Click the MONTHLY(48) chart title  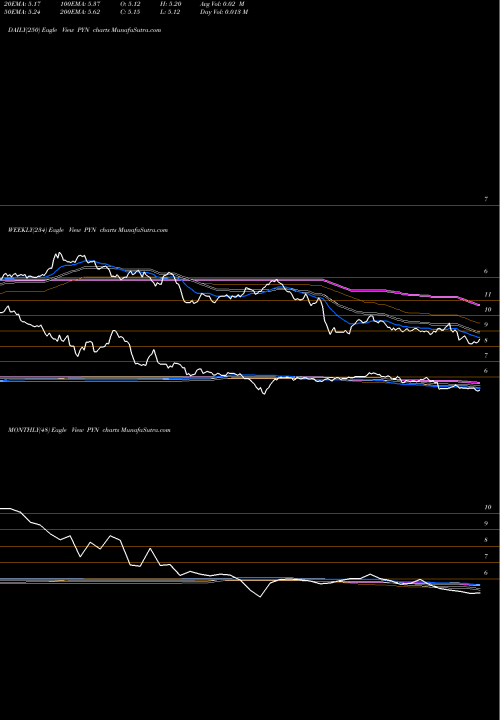pos(89,430)
